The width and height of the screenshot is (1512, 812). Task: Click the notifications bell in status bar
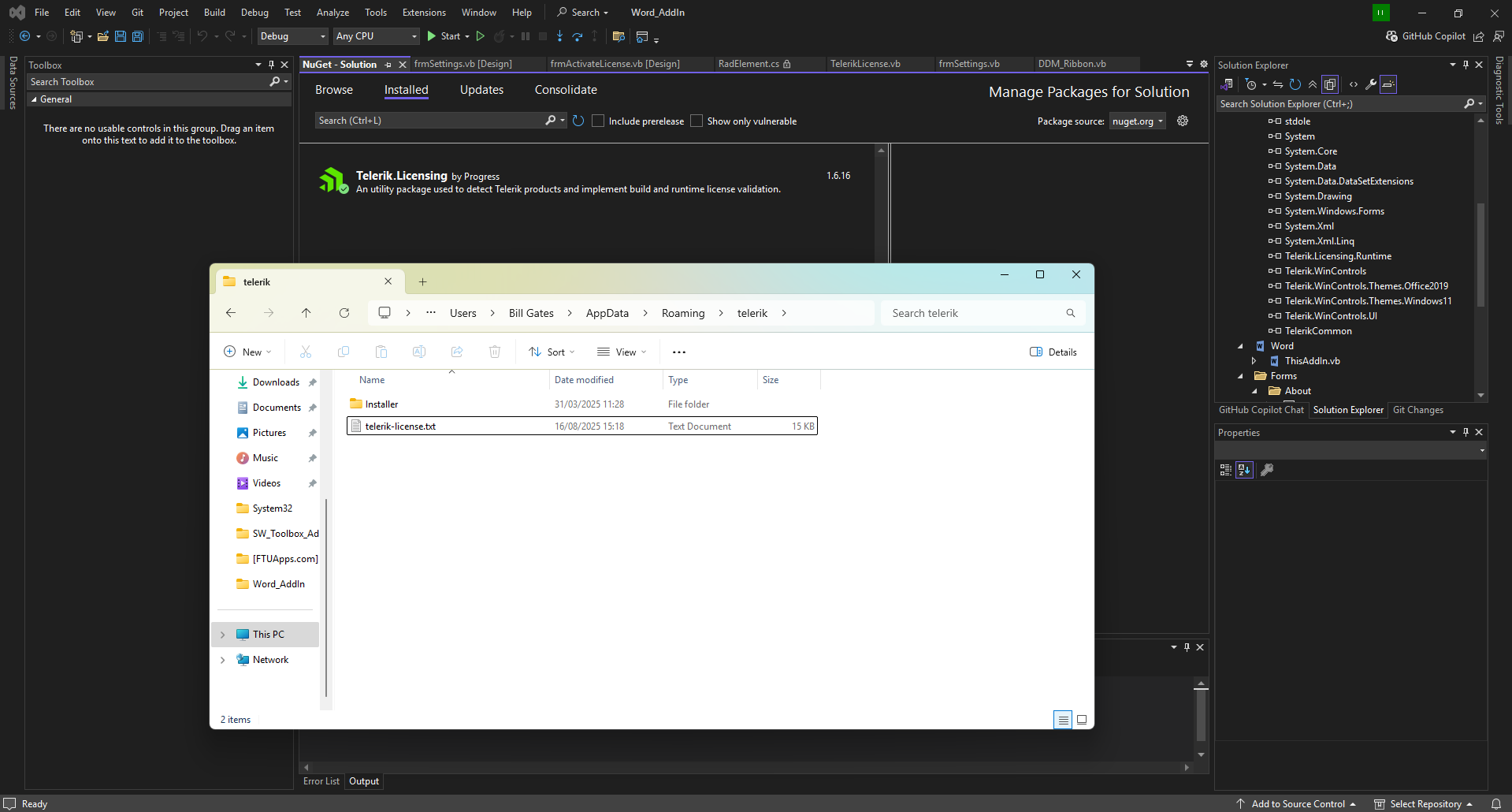pyautogui.click(x=1495, y=803)
